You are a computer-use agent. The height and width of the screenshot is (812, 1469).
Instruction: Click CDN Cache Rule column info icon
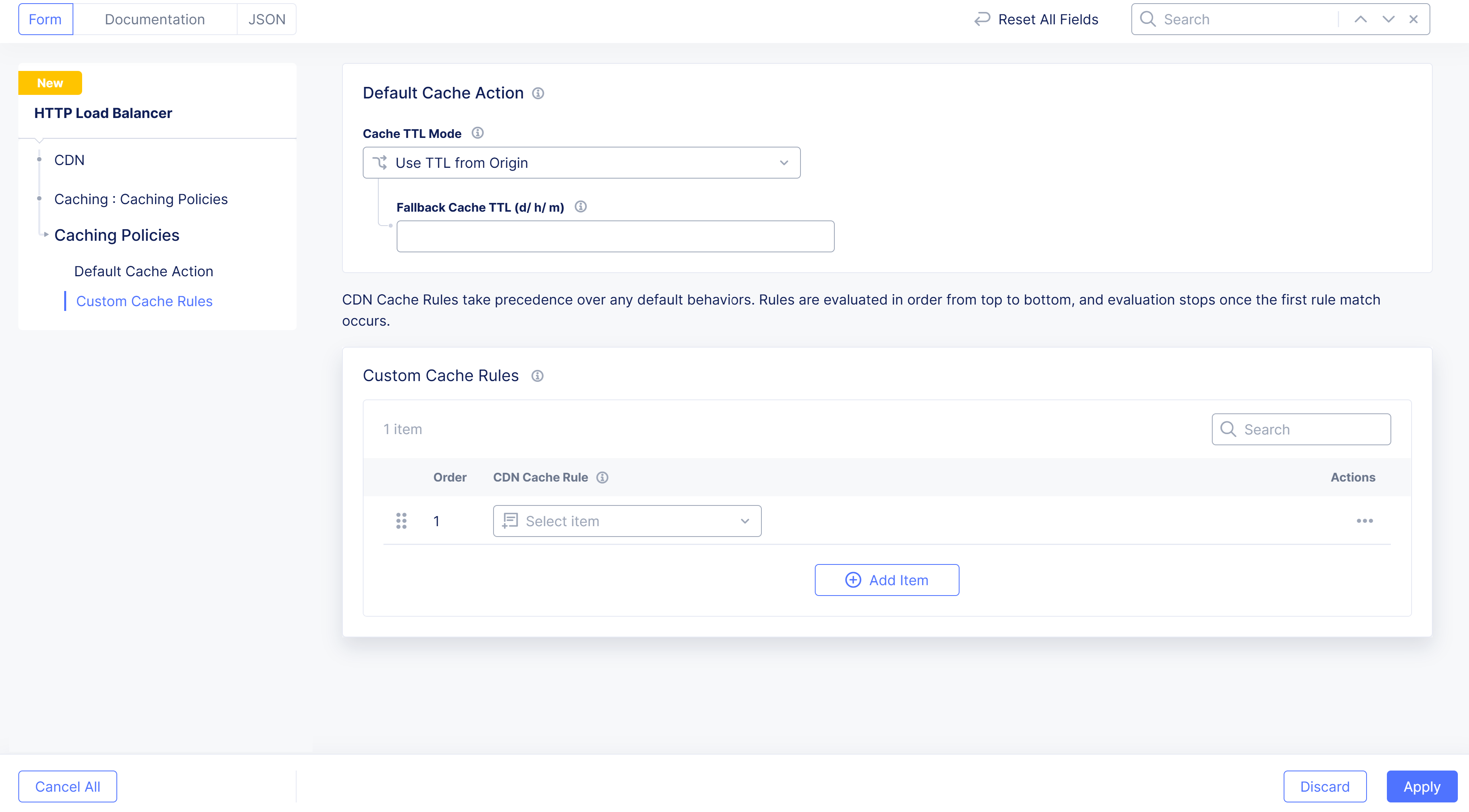(602, 477)
